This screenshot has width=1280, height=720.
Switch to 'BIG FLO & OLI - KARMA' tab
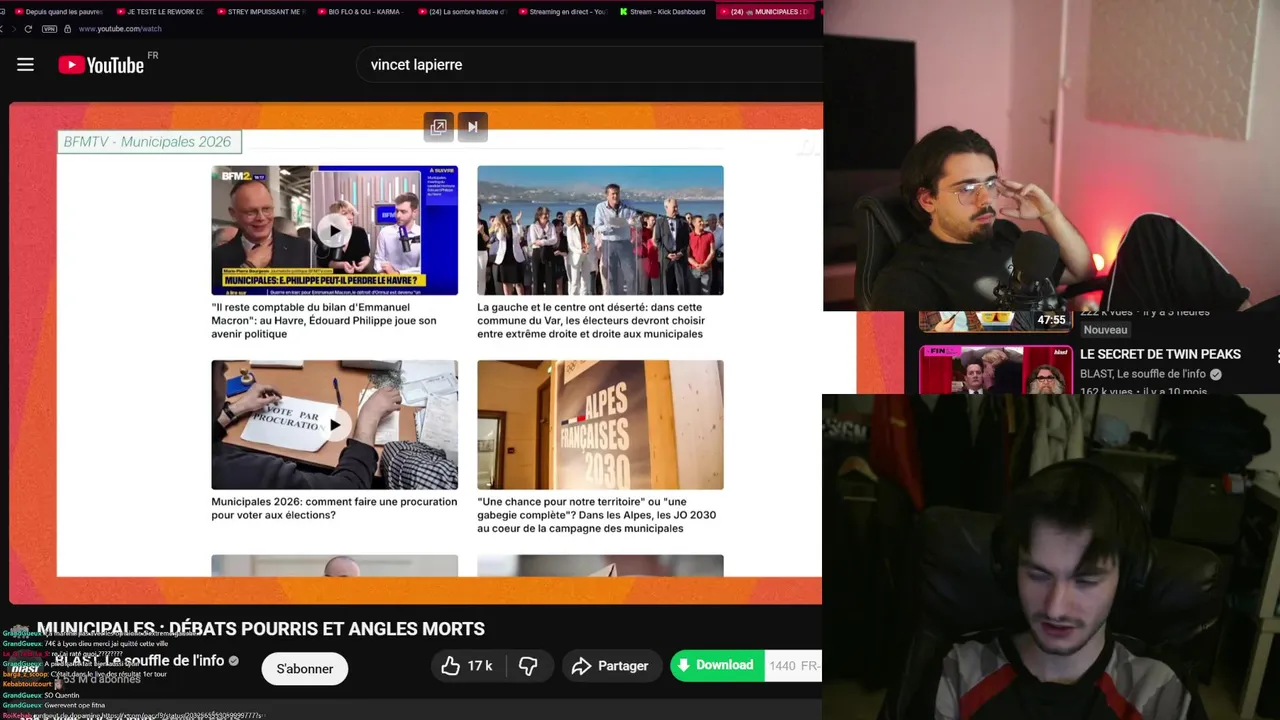tap(361, 12)
